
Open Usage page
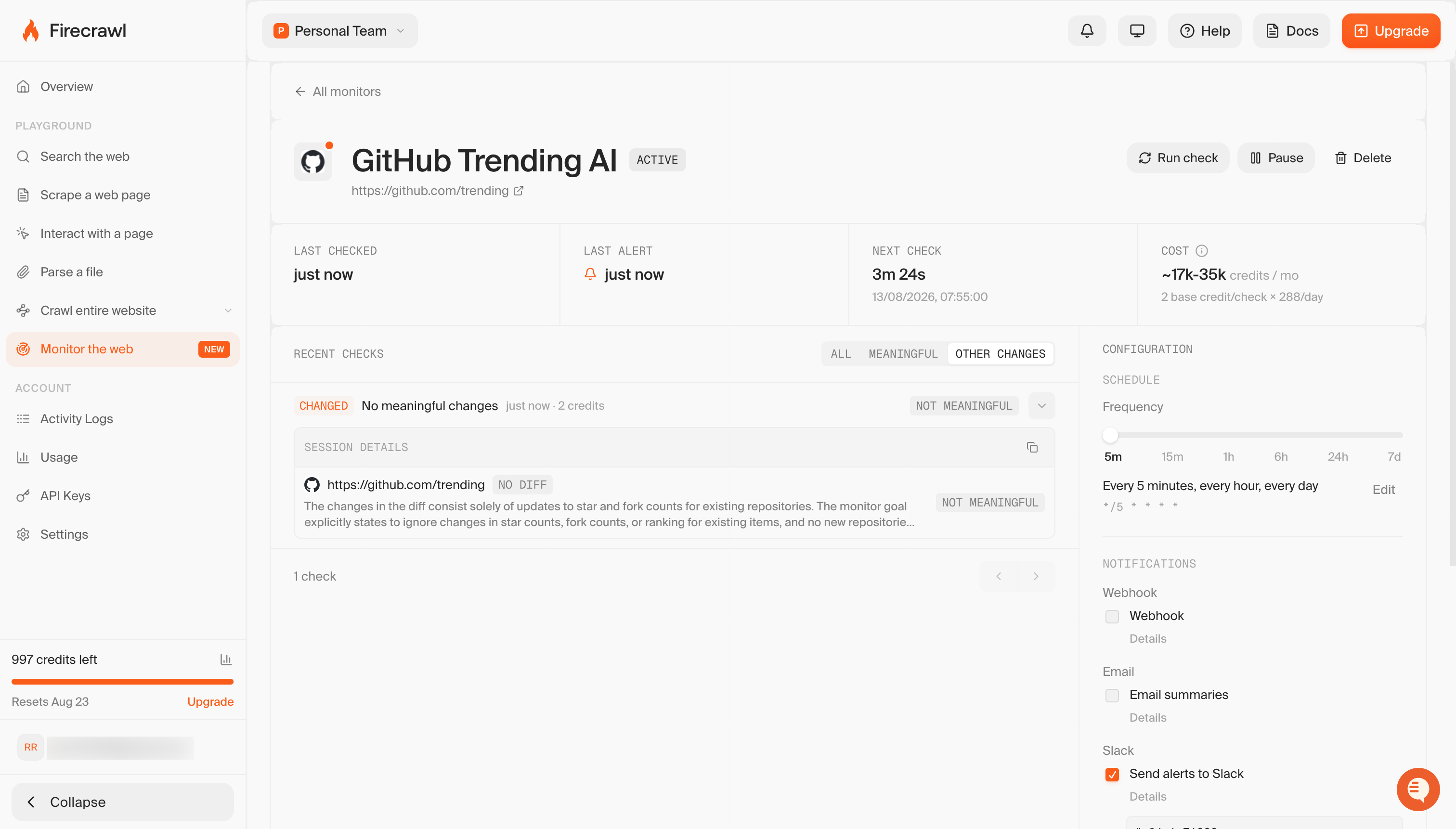[x=122, y=457]
